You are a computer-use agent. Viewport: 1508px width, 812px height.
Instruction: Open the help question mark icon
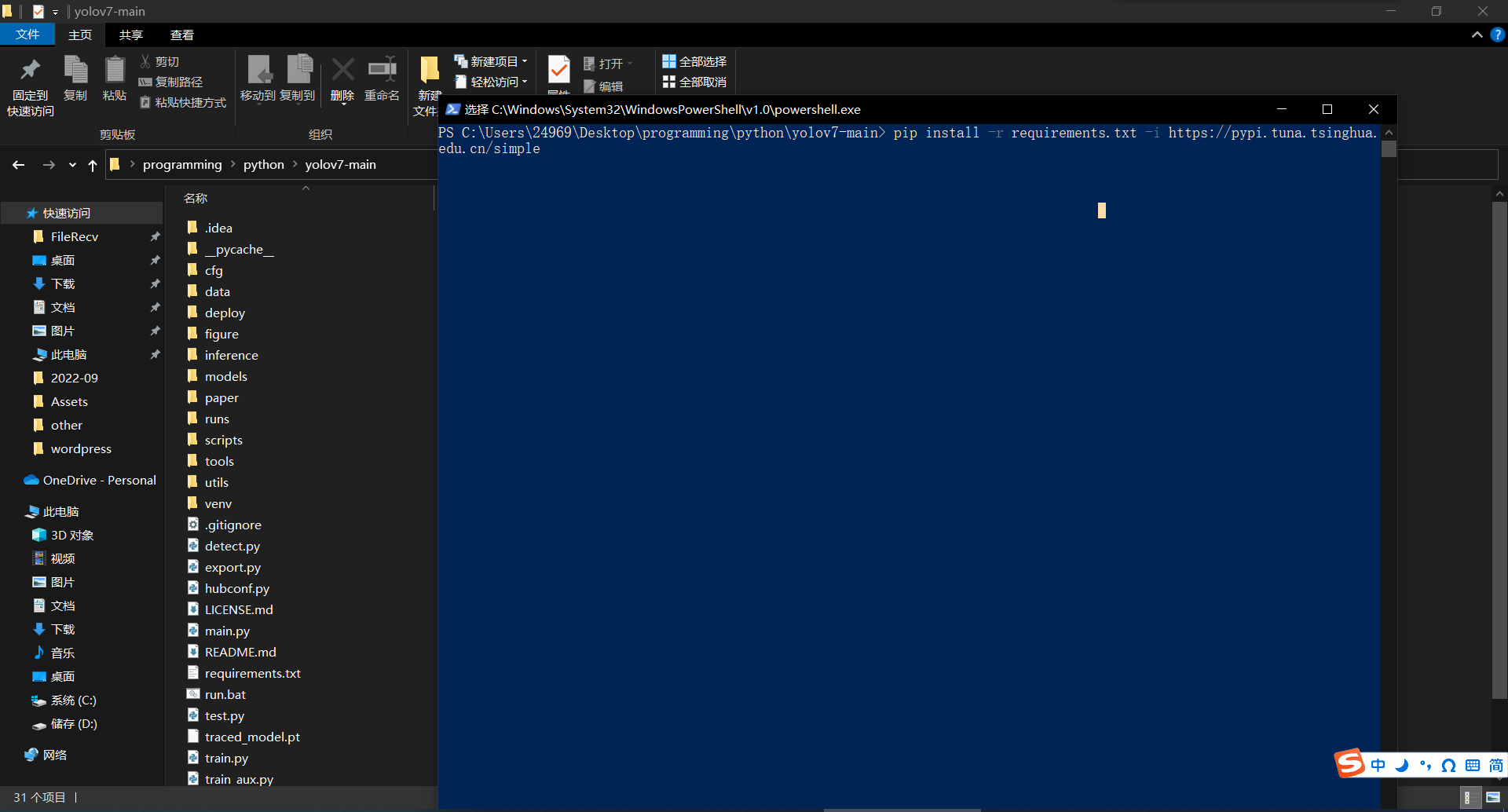click(x=1497, y=35)
